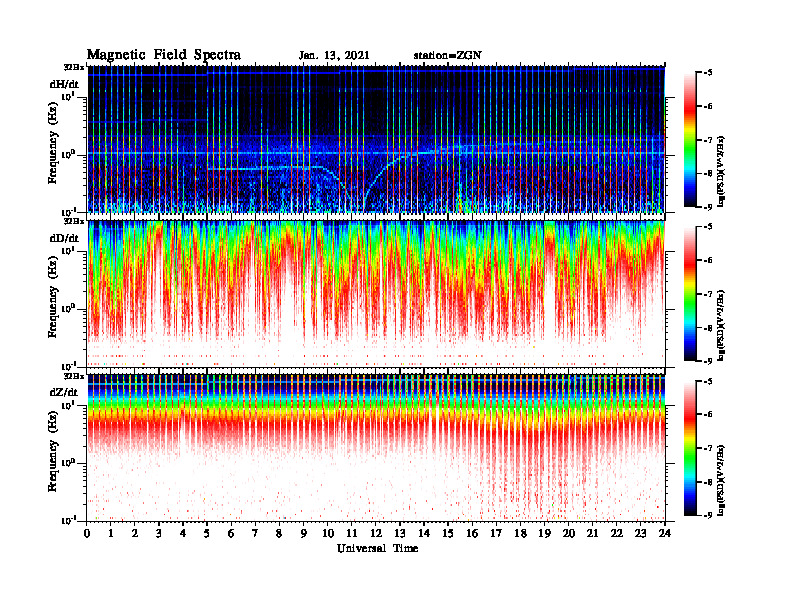Click hour tick label "7" on time axis
792x612 pixels.
[x=255, y=533]
